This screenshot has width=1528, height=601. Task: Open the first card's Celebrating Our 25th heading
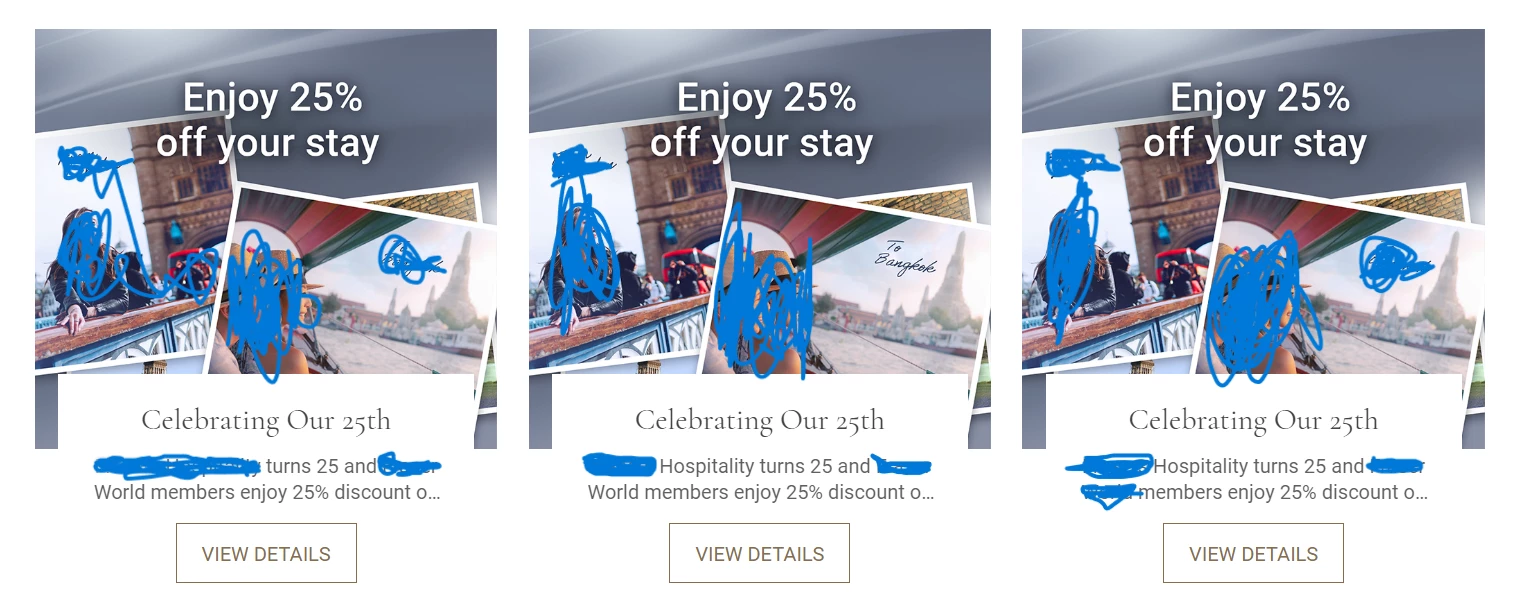tap(266, 420)
